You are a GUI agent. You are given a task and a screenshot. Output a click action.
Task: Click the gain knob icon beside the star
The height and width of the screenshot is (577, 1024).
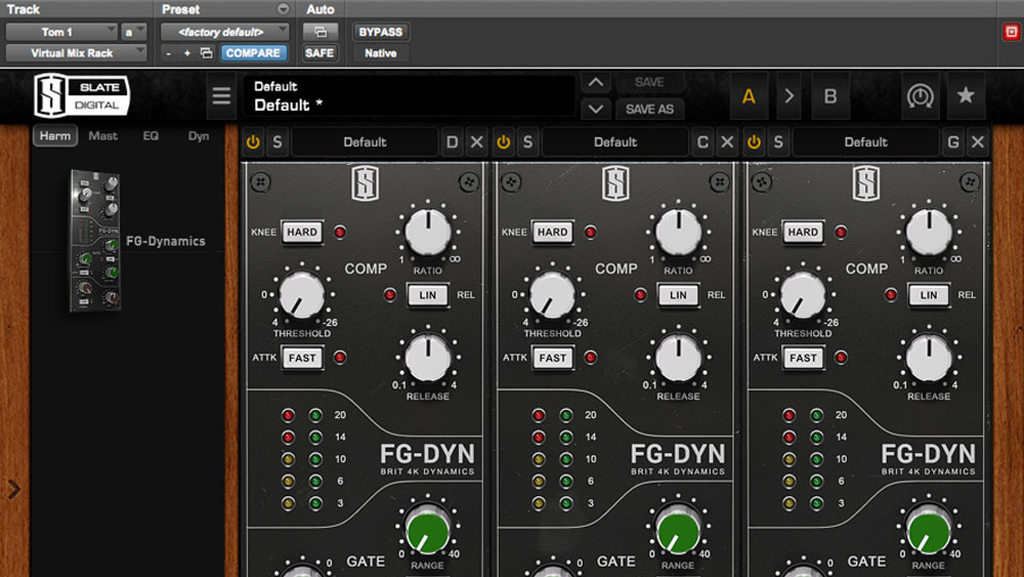coord(920,96)
